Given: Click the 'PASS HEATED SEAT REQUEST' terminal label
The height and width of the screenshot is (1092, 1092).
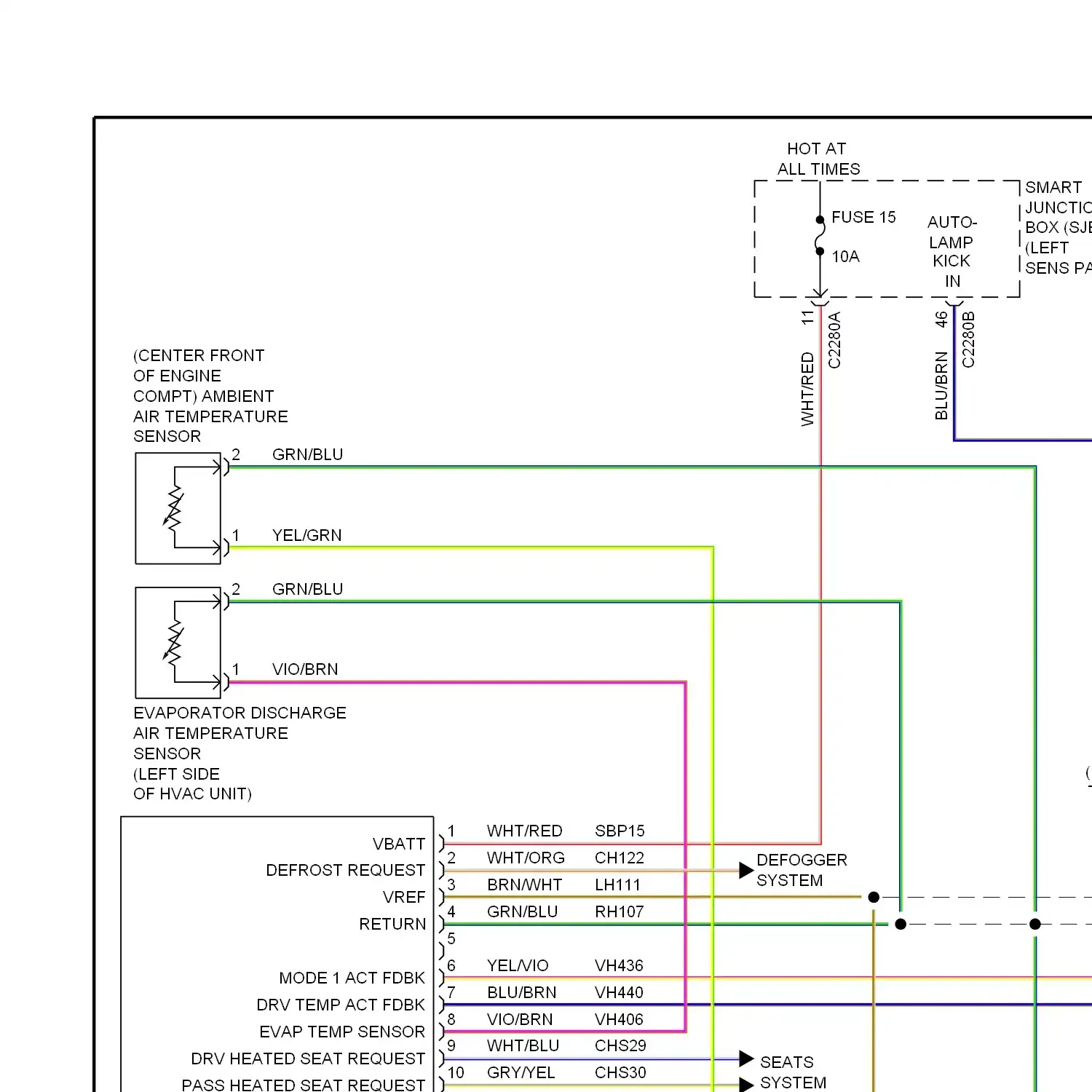Looking at the screenshot, I should click(x=303, y=1085).
